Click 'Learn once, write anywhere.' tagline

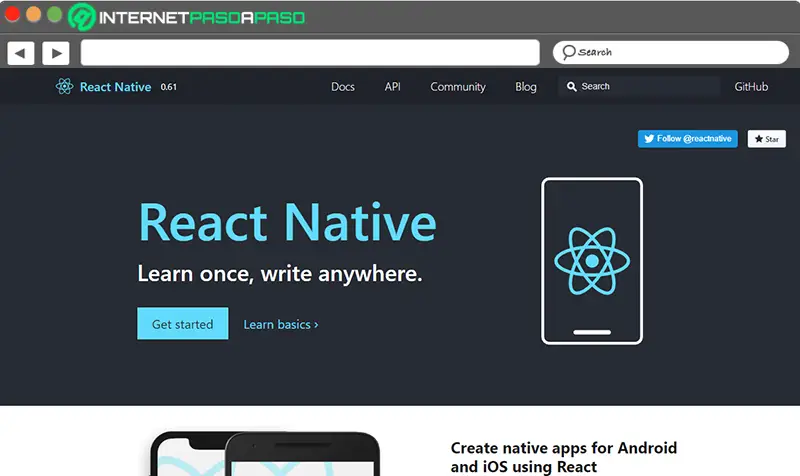(x=280, y=274)
